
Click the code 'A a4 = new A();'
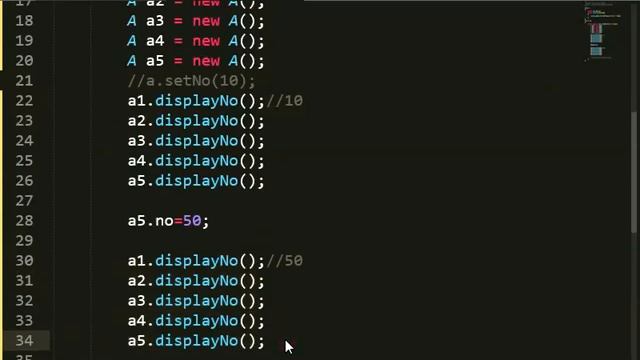coord(196,40)
